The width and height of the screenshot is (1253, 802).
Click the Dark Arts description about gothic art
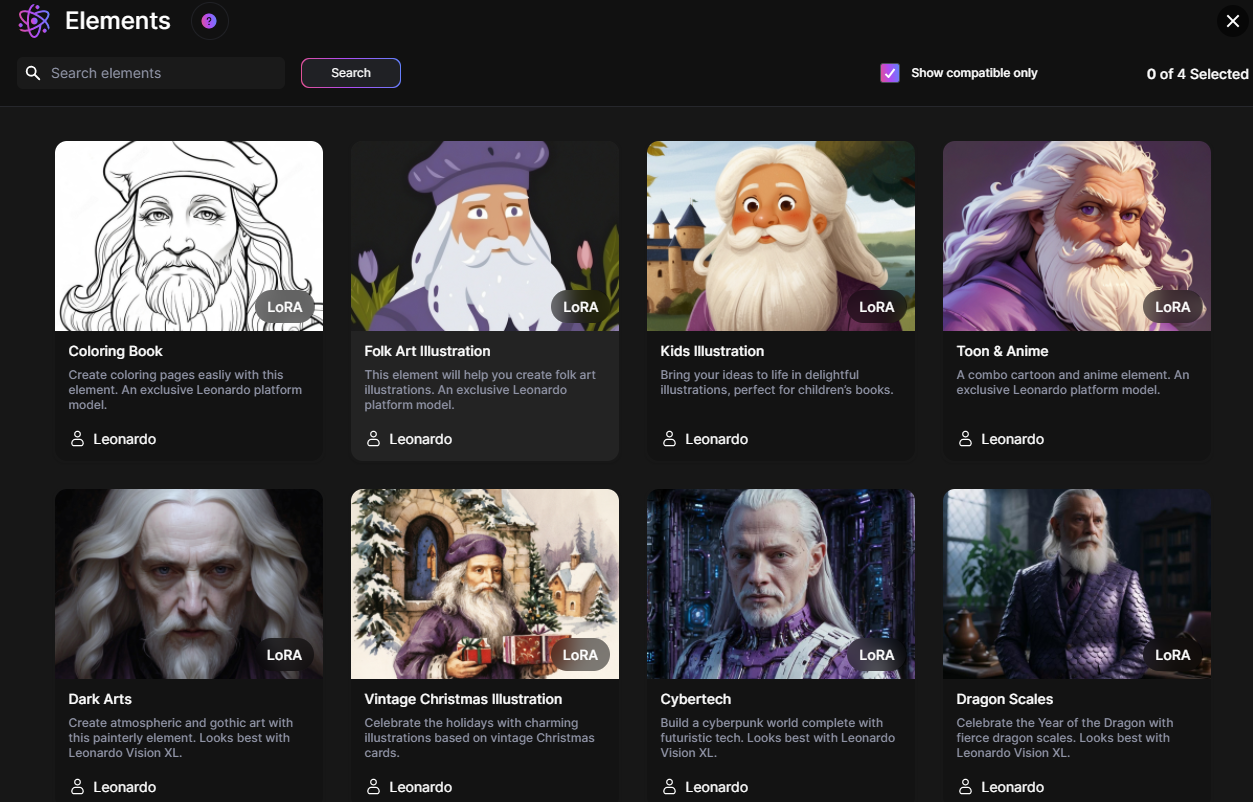[x=181, y=738]
